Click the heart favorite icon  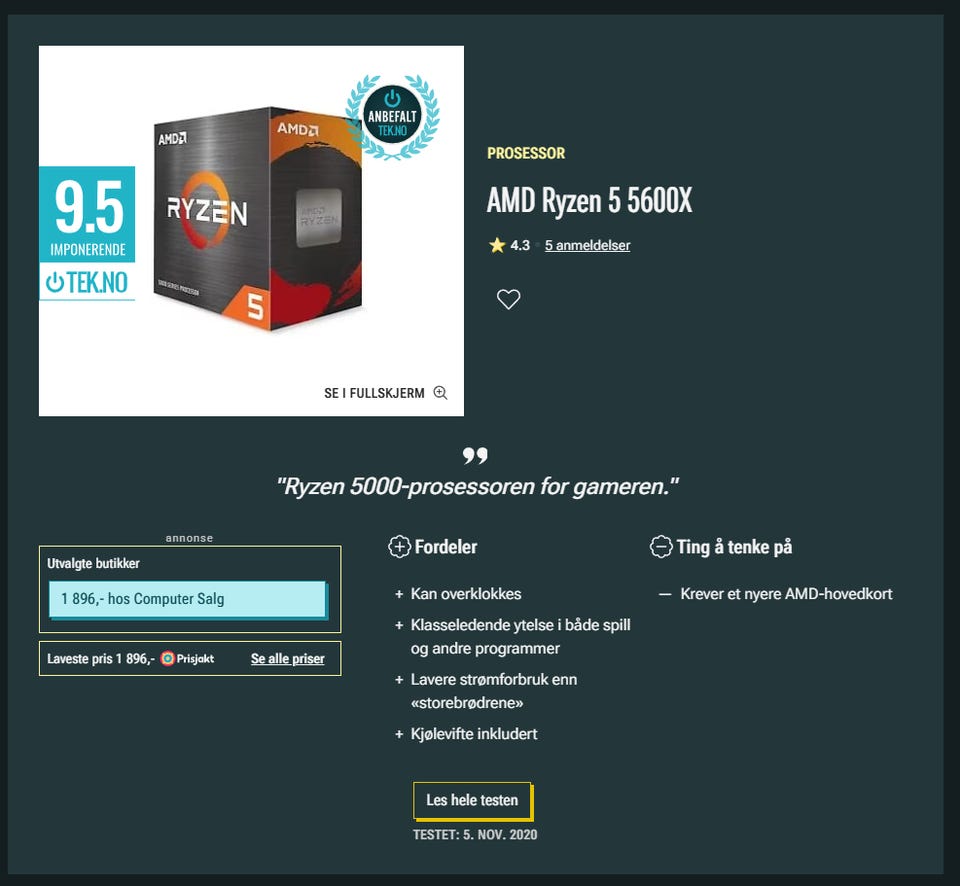pos(508,299)
